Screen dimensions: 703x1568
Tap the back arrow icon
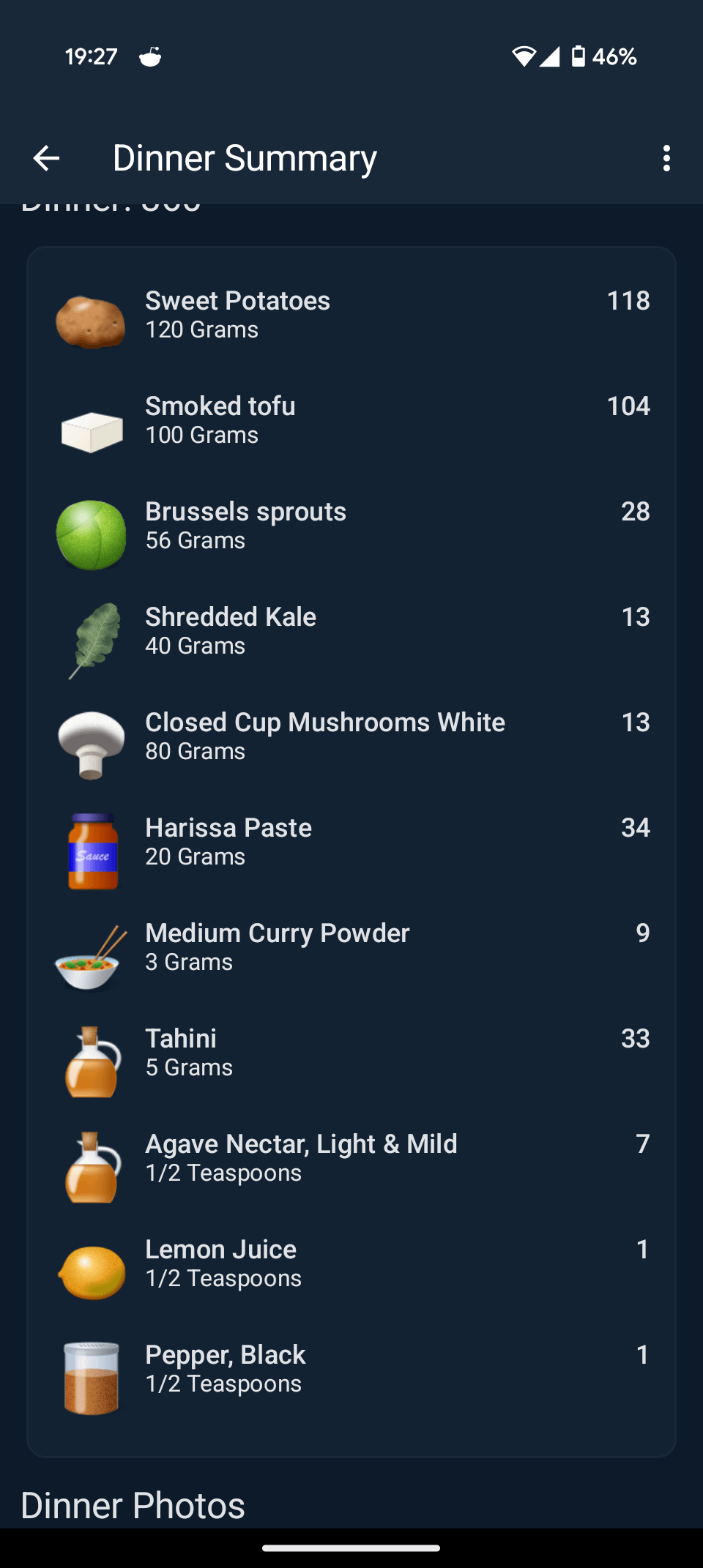(46, 158)
